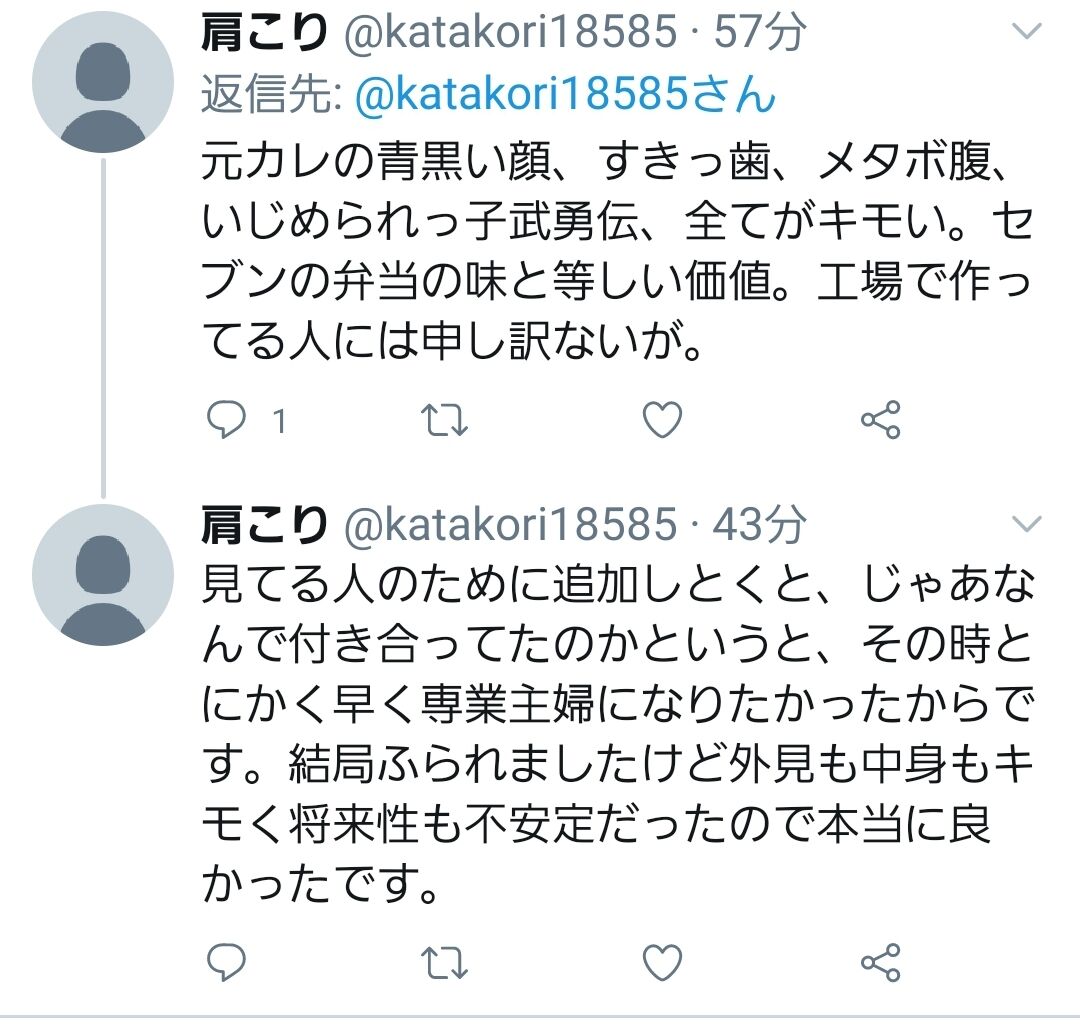
Task: Open the second tweet's profile avatar
Action: tap(103, 575)
